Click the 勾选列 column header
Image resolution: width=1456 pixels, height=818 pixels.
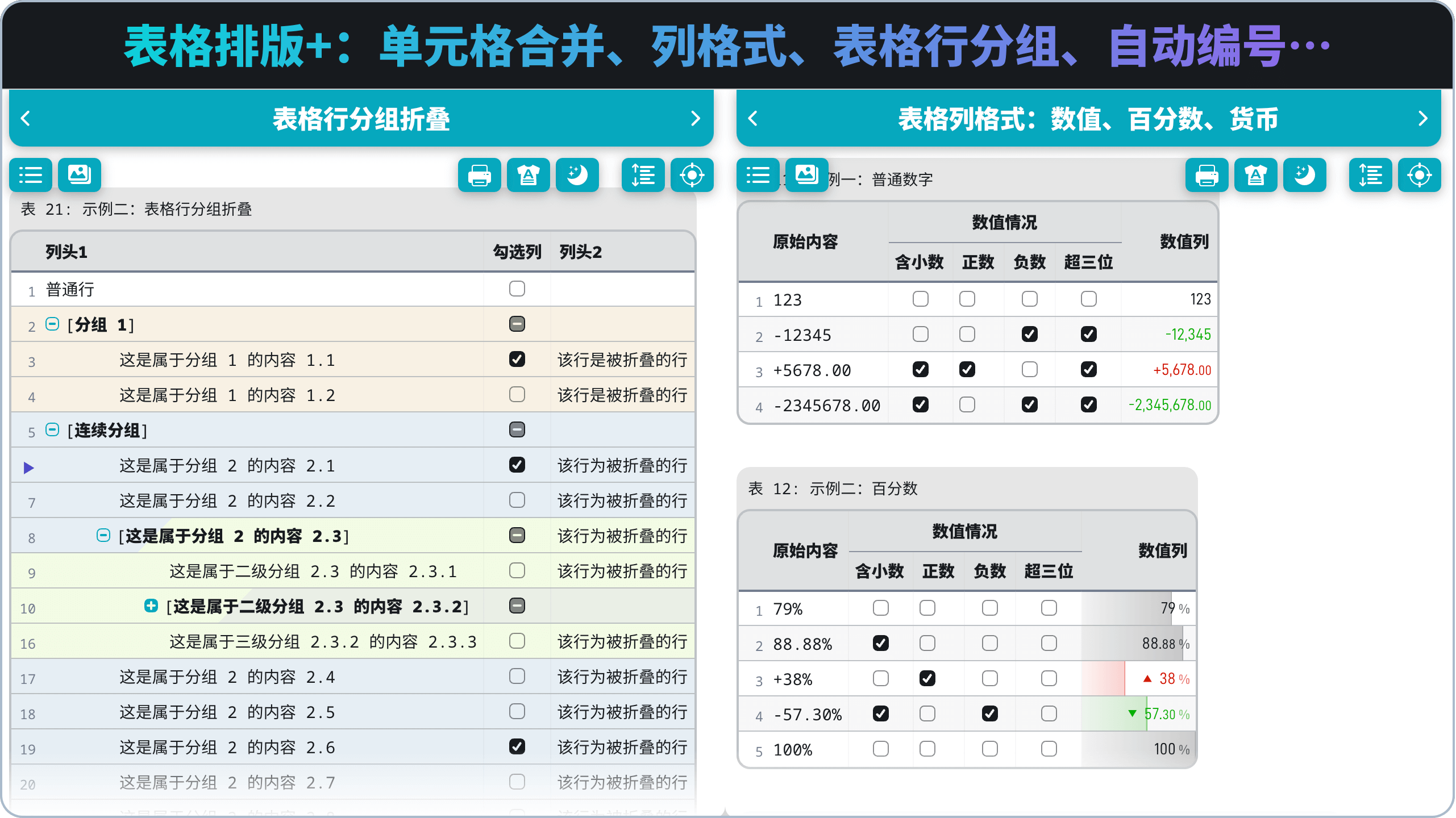pyautogui.click(x=517, y=252)
